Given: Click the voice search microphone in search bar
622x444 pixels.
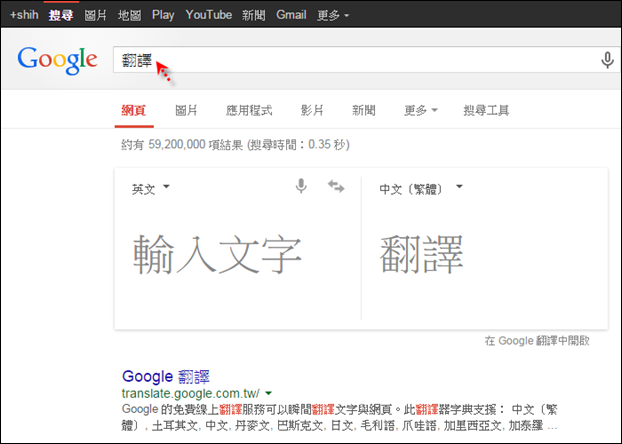Looking at the screenshot, I should tap(607, 60).
